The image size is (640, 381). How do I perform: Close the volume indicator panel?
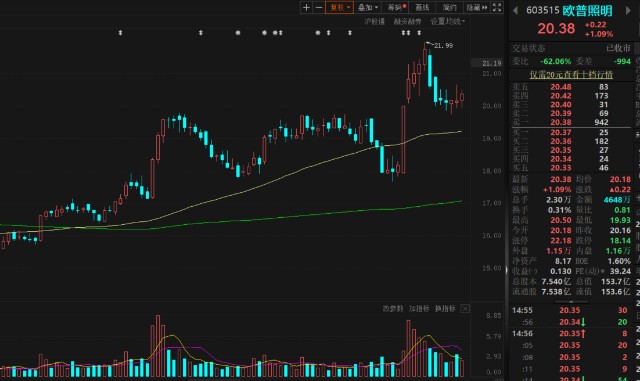point(465,309)
